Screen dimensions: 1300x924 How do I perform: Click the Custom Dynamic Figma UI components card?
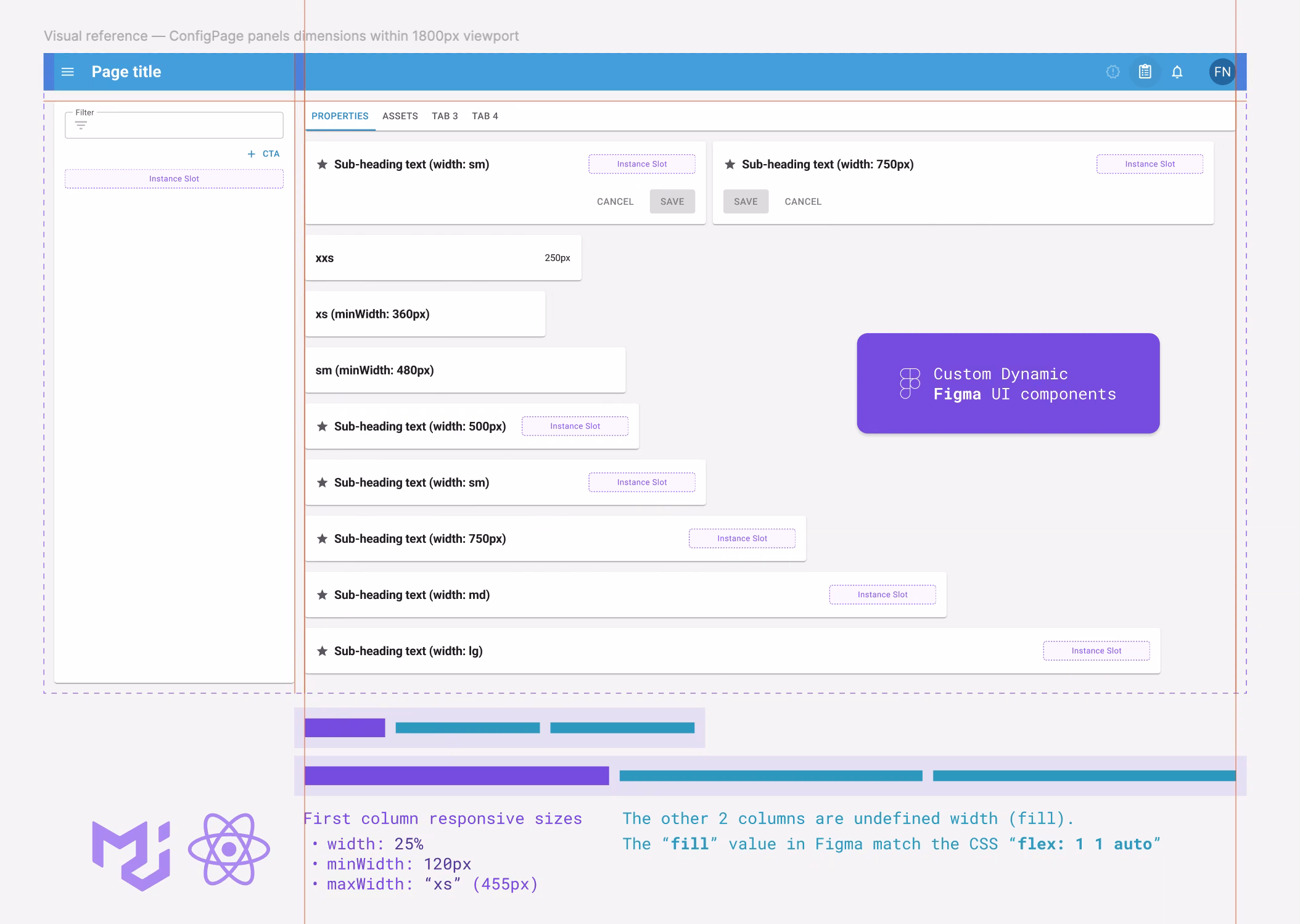1008,384
